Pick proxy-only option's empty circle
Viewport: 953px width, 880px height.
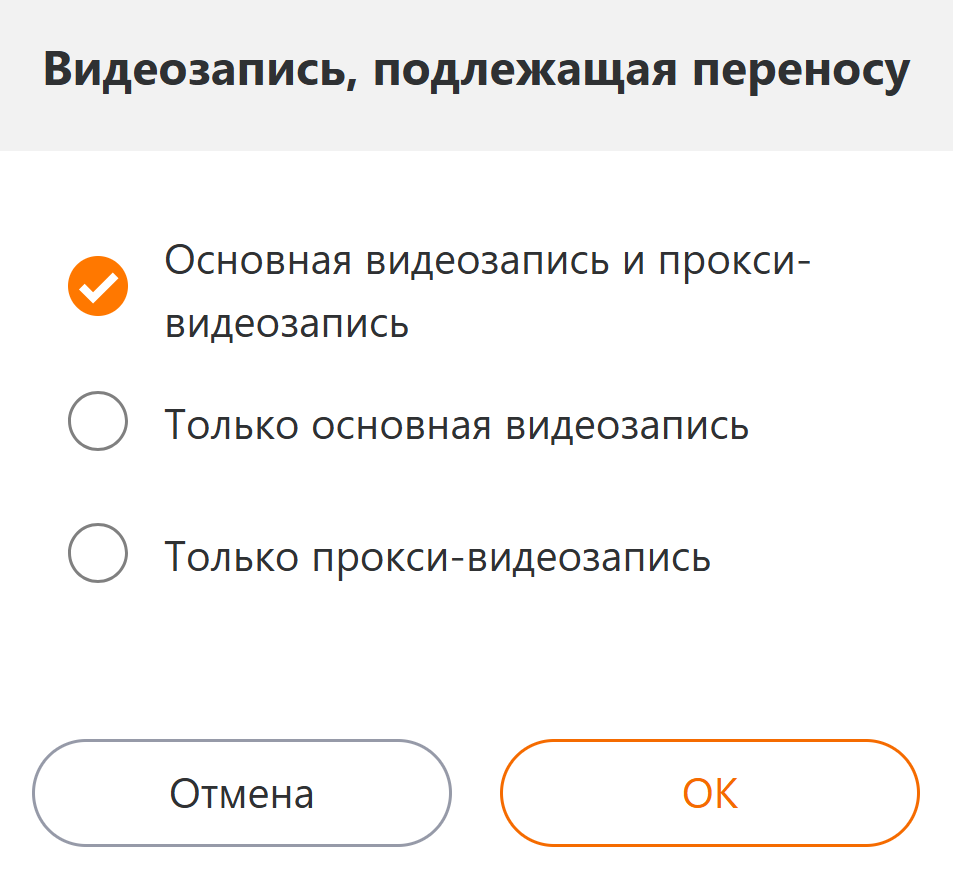click(98, 553)
